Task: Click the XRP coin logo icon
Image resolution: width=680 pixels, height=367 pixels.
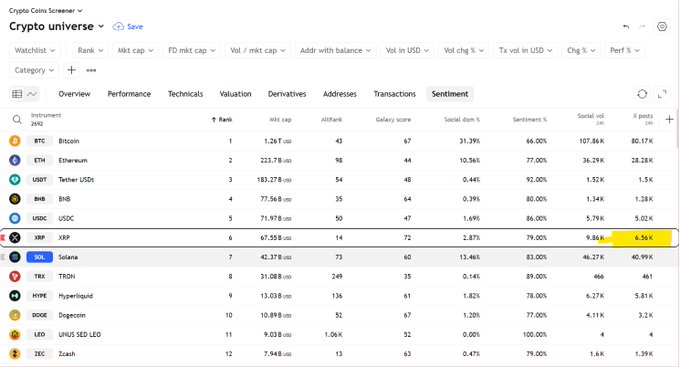Action: coord(15,238)
